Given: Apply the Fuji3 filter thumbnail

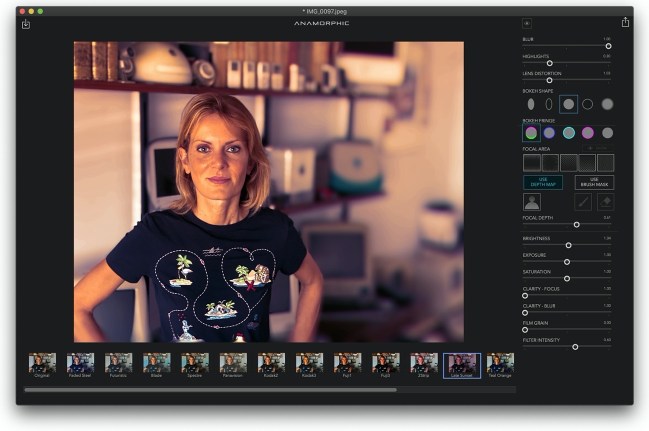Looking at the screenshot, I should [x=386, y=365].
